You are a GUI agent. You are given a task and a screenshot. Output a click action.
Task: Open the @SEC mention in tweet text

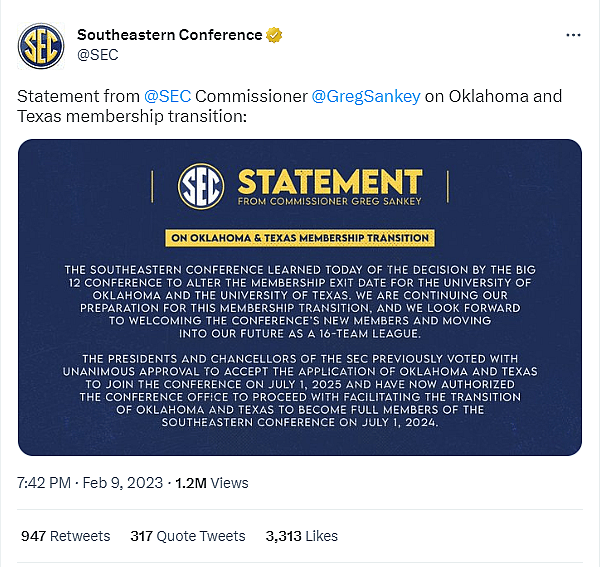coord(167,97)
